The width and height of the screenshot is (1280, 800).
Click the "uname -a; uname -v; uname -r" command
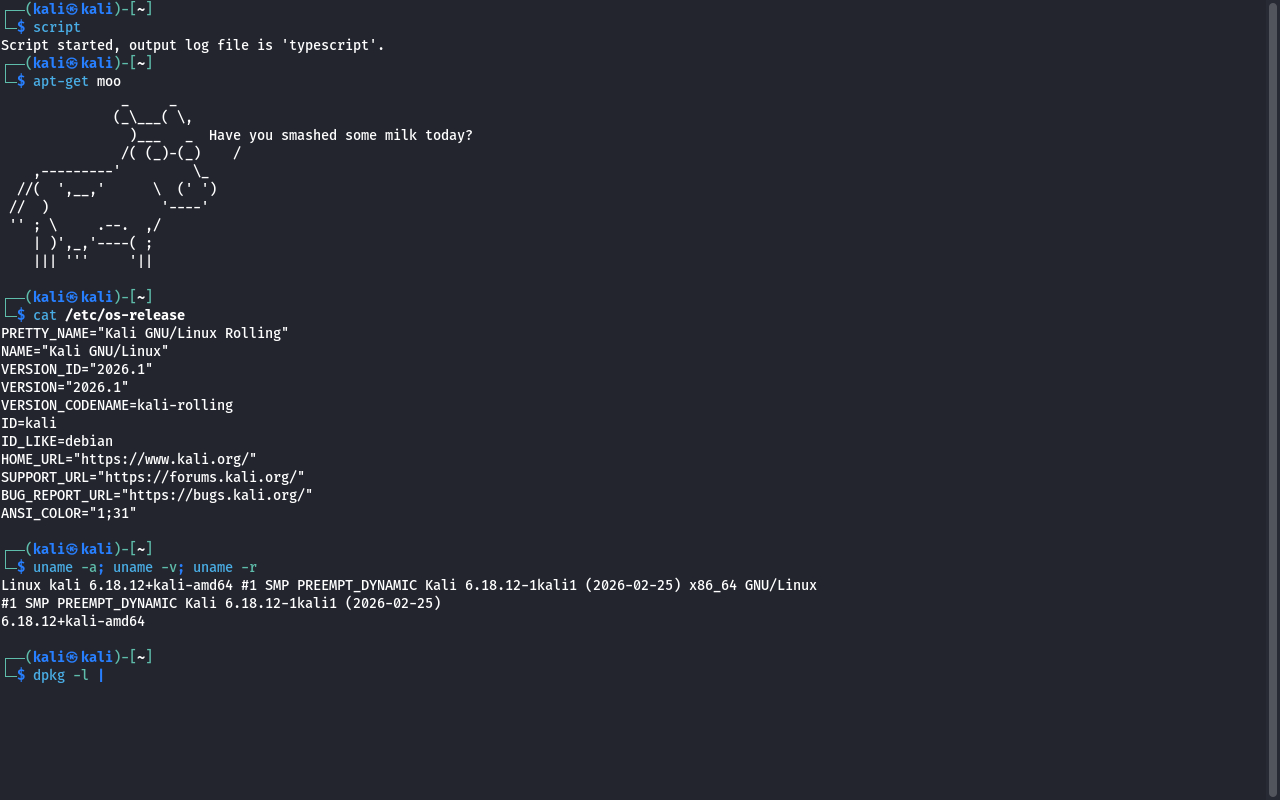point(144,567)
